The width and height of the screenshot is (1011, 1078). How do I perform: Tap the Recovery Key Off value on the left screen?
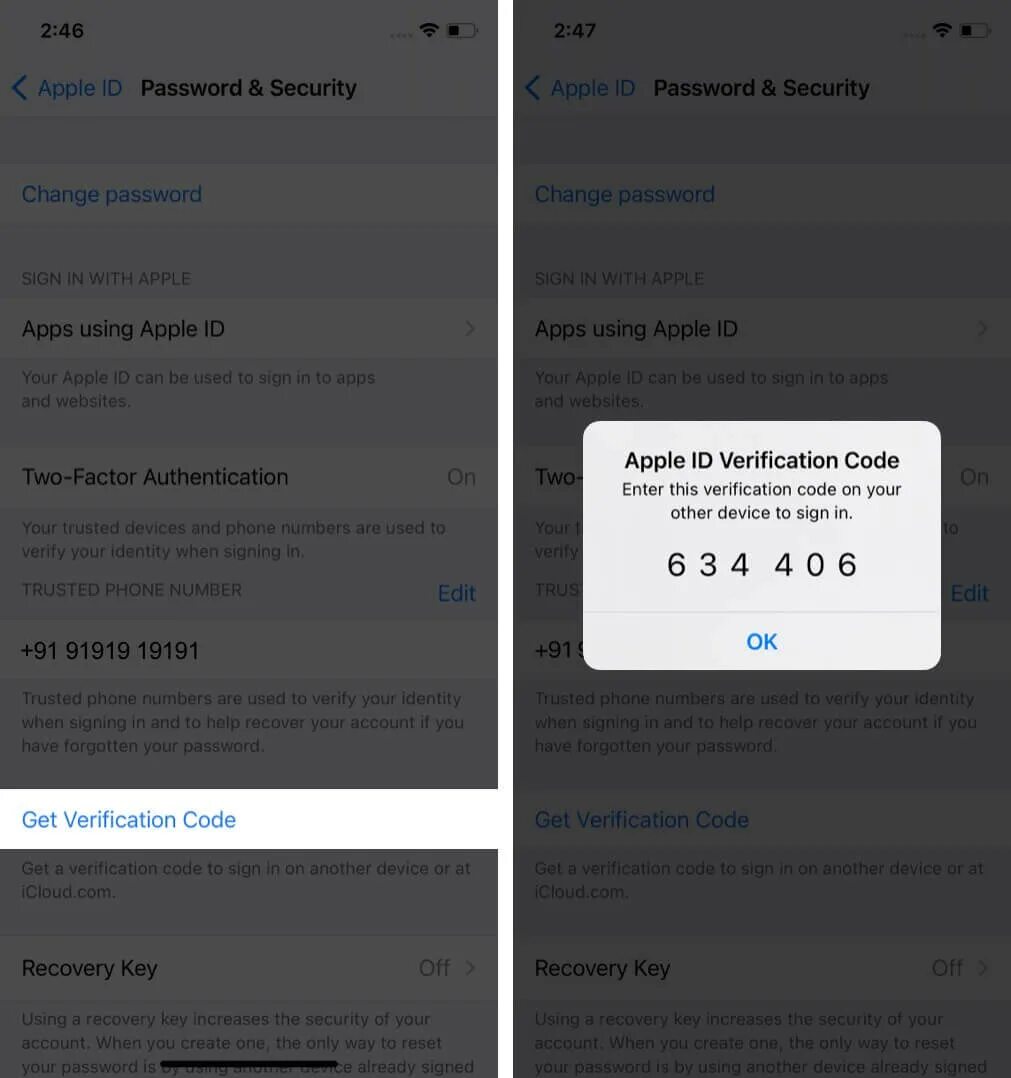pyautogui.click(x=434, y=968)
